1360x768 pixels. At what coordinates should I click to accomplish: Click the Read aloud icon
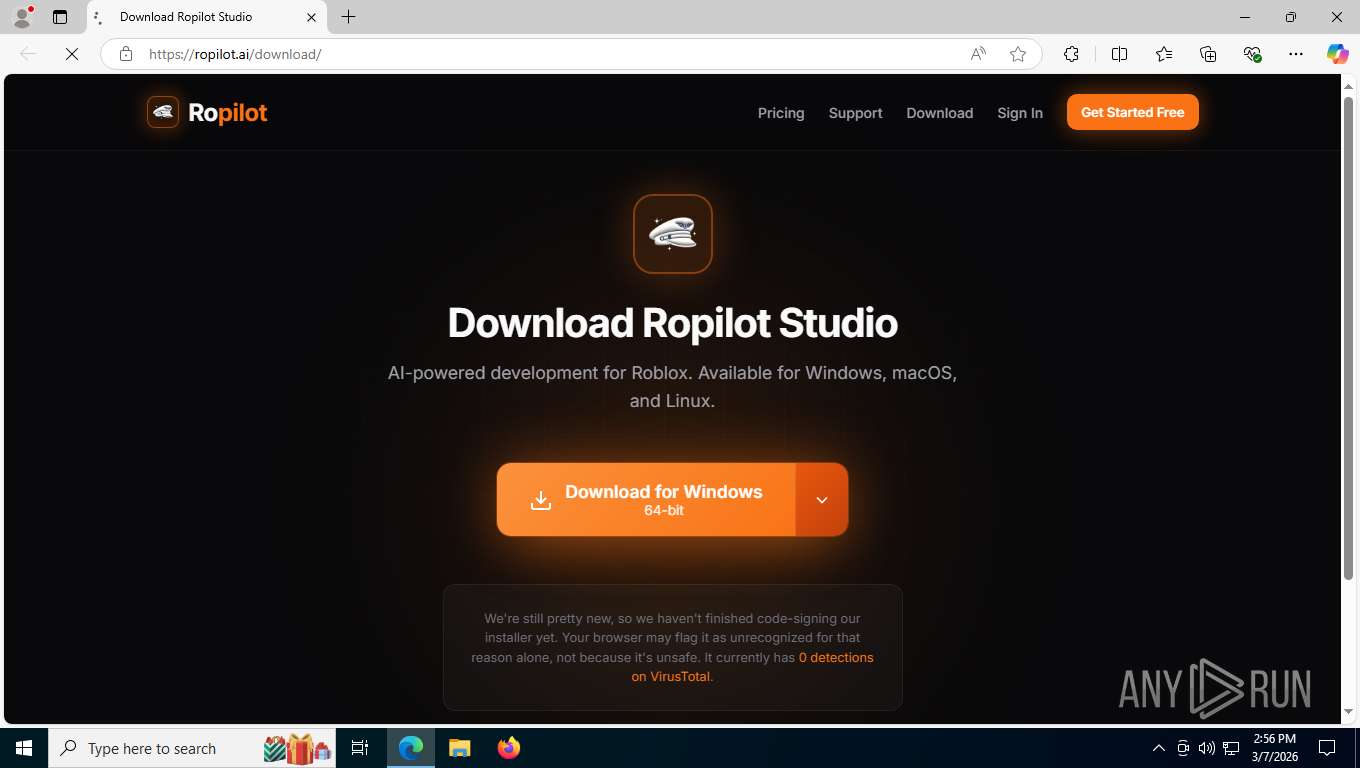point(978,54)
